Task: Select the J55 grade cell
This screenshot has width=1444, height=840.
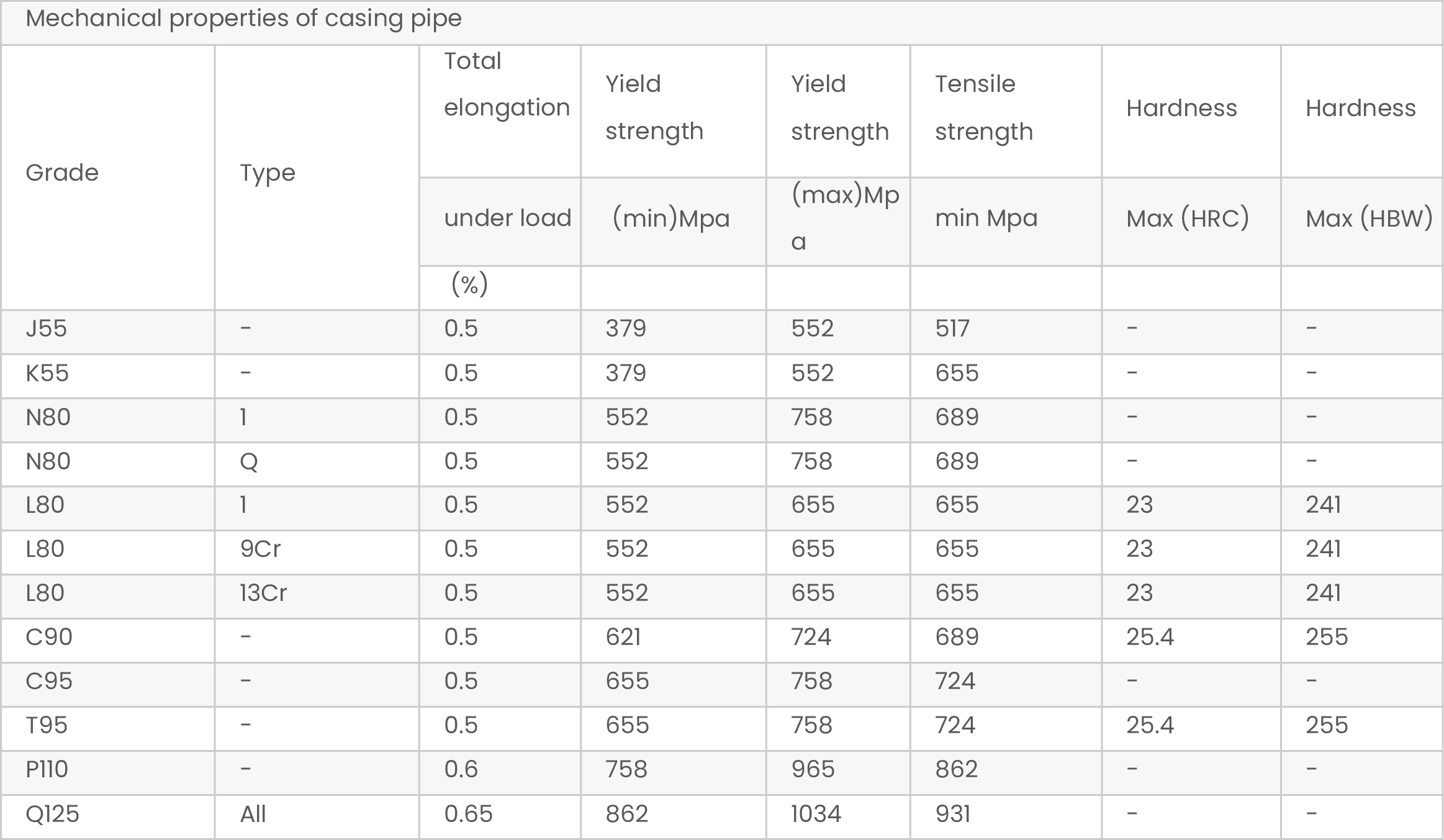Action: tap(47, 328)
